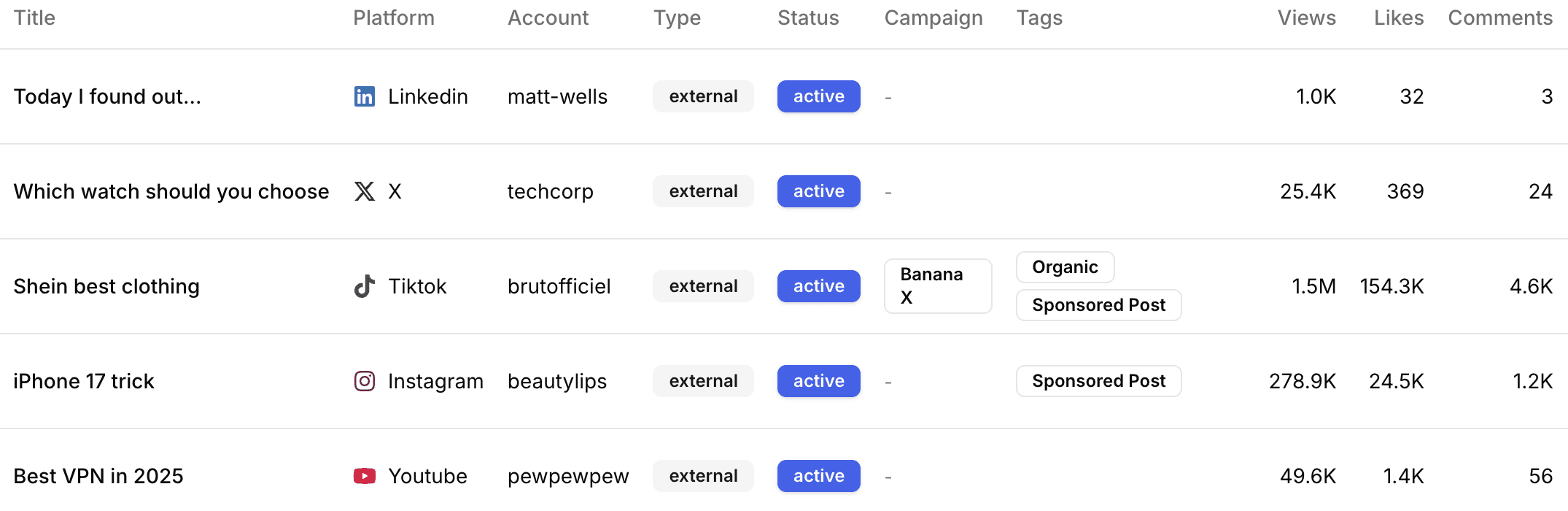Click the 1.5M views value for Shein best clothing
The width and height of the screenshot is (1568, 511).
[1316, 285]
